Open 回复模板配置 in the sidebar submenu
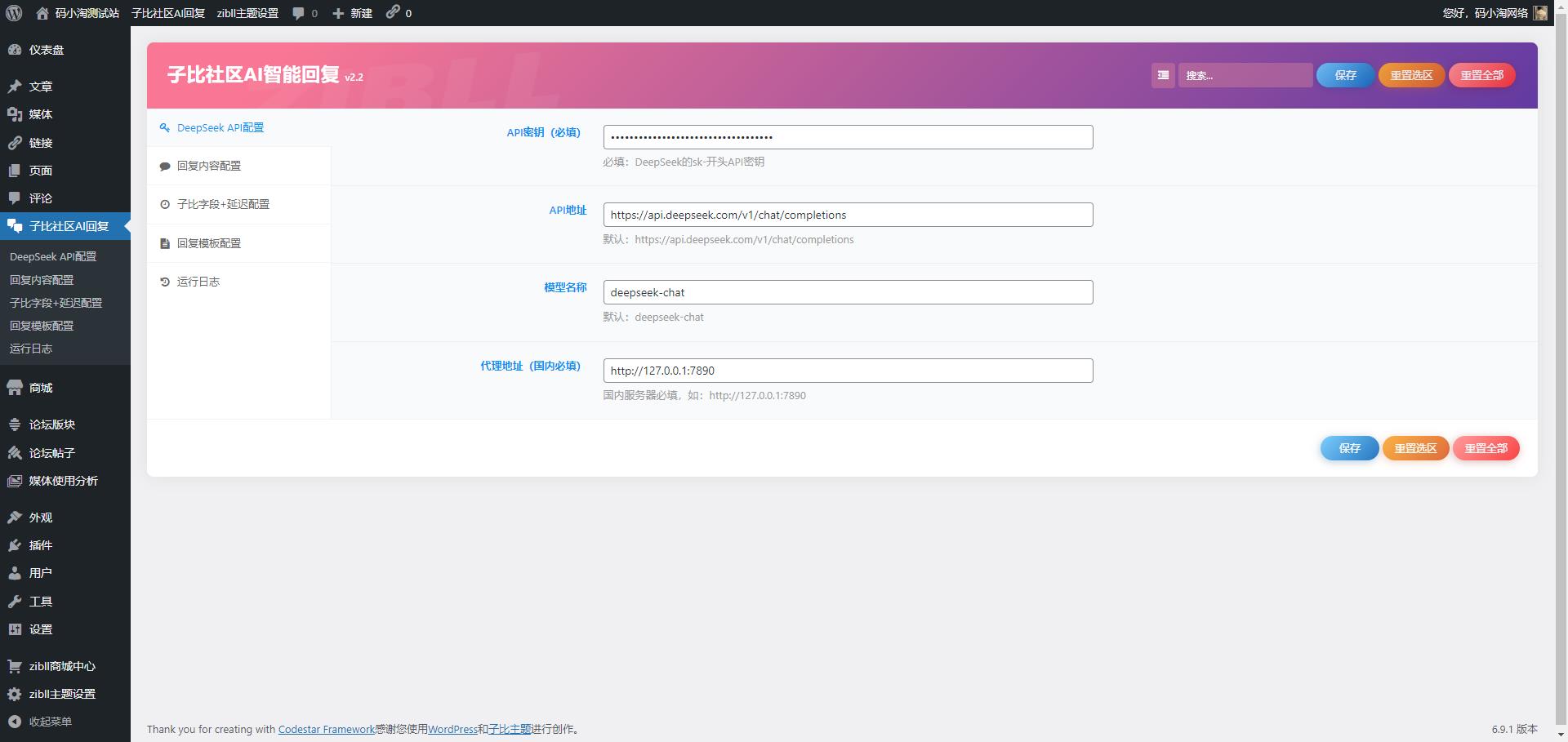 pos(42,326)
